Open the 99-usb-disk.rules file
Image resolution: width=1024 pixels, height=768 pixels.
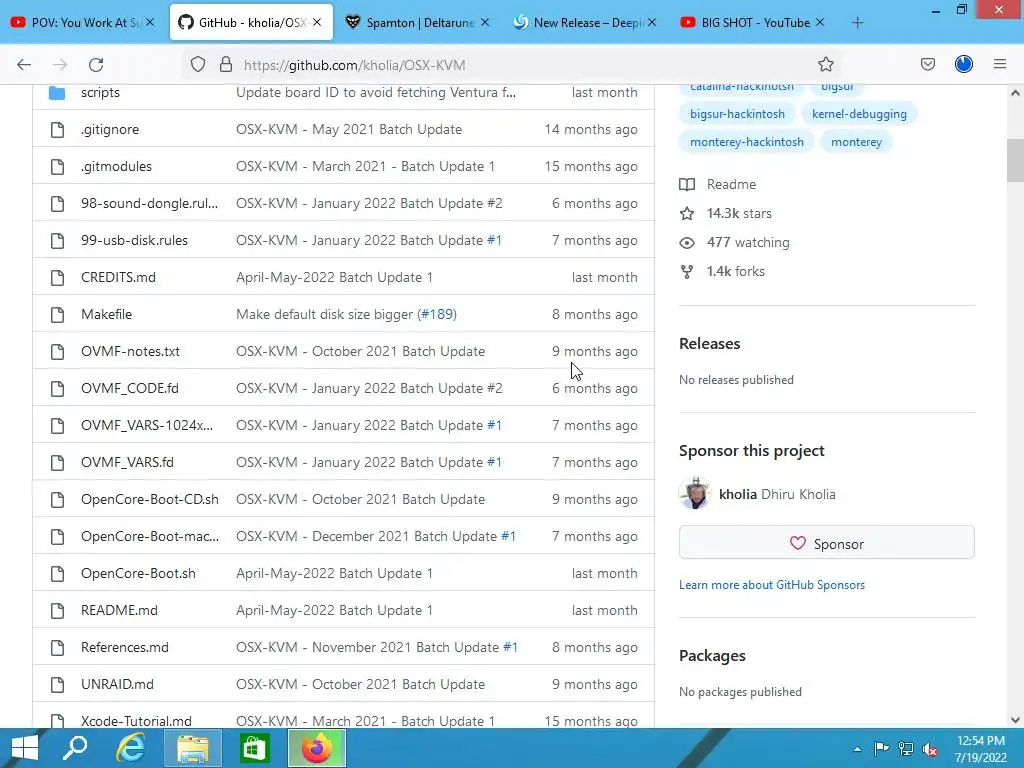tap(135, 240)
